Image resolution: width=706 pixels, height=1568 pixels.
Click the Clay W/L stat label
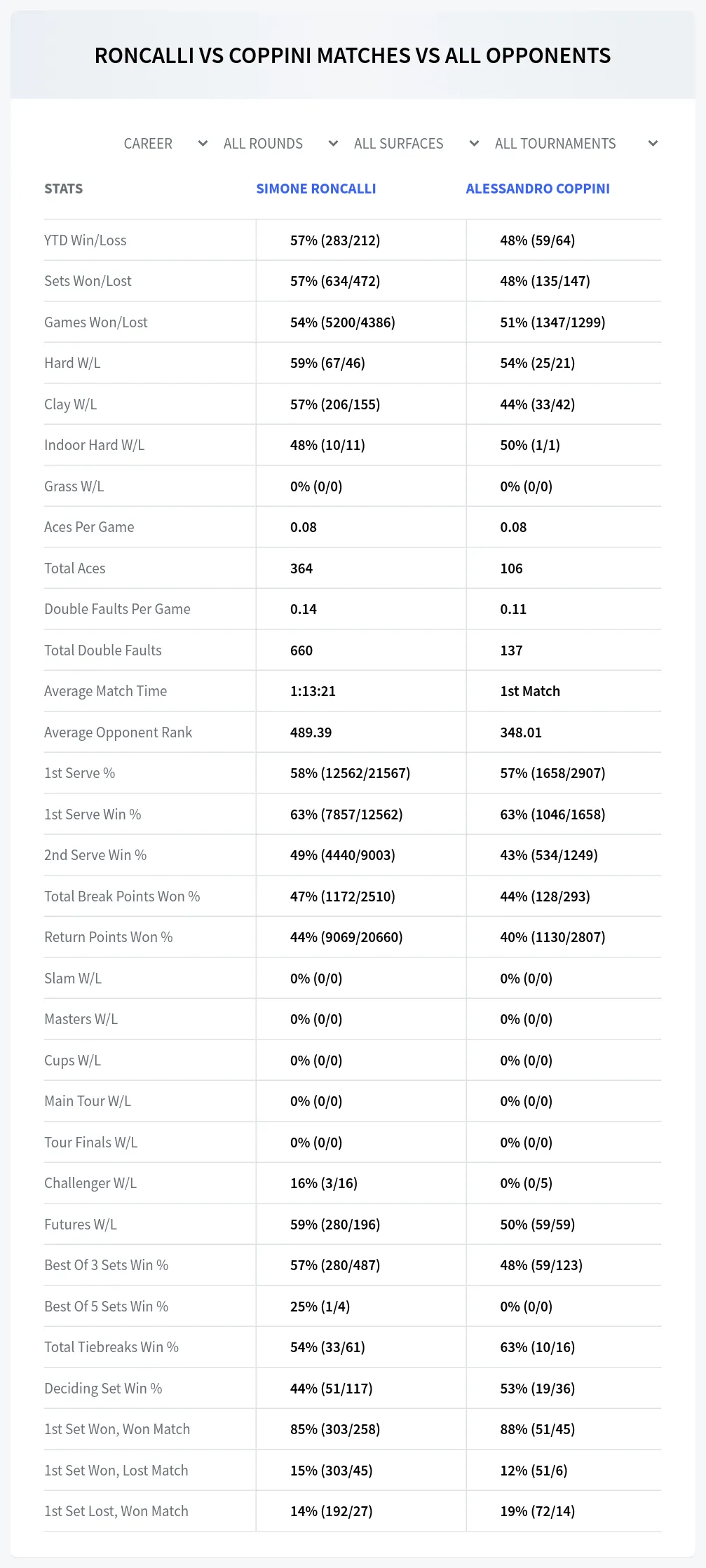(x=70, y=404)
